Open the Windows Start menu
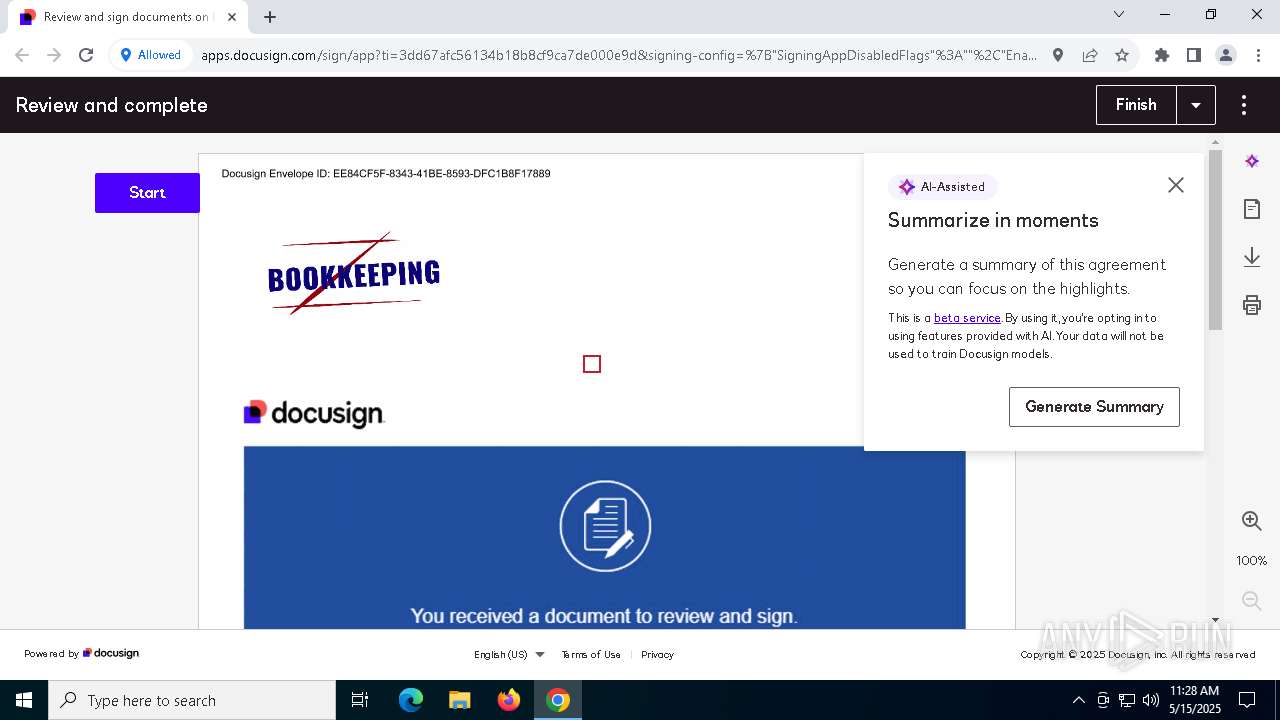 [x=24, y=700]
